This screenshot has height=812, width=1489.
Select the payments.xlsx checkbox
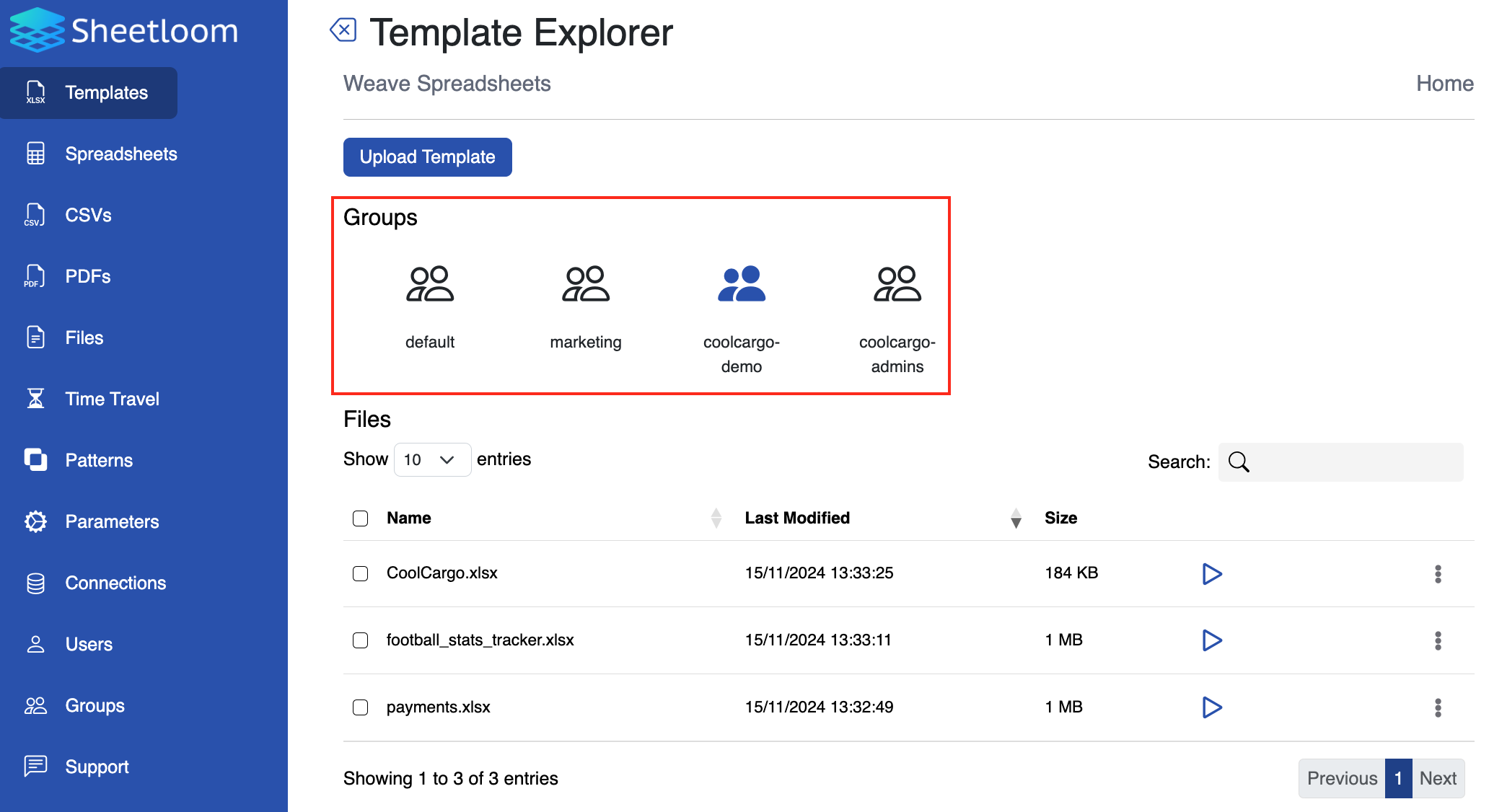[x=360, y=707]
